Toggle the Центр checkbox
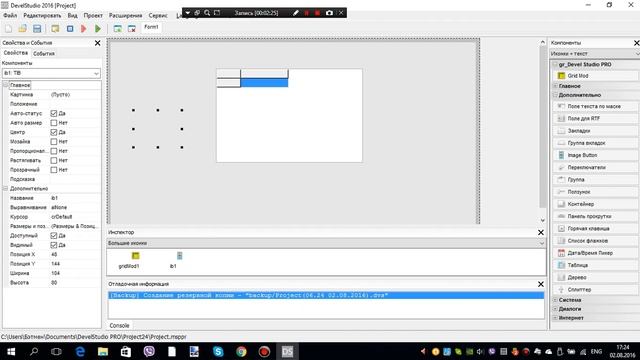Viewport: 640px width, 360px height. point(53,132)
